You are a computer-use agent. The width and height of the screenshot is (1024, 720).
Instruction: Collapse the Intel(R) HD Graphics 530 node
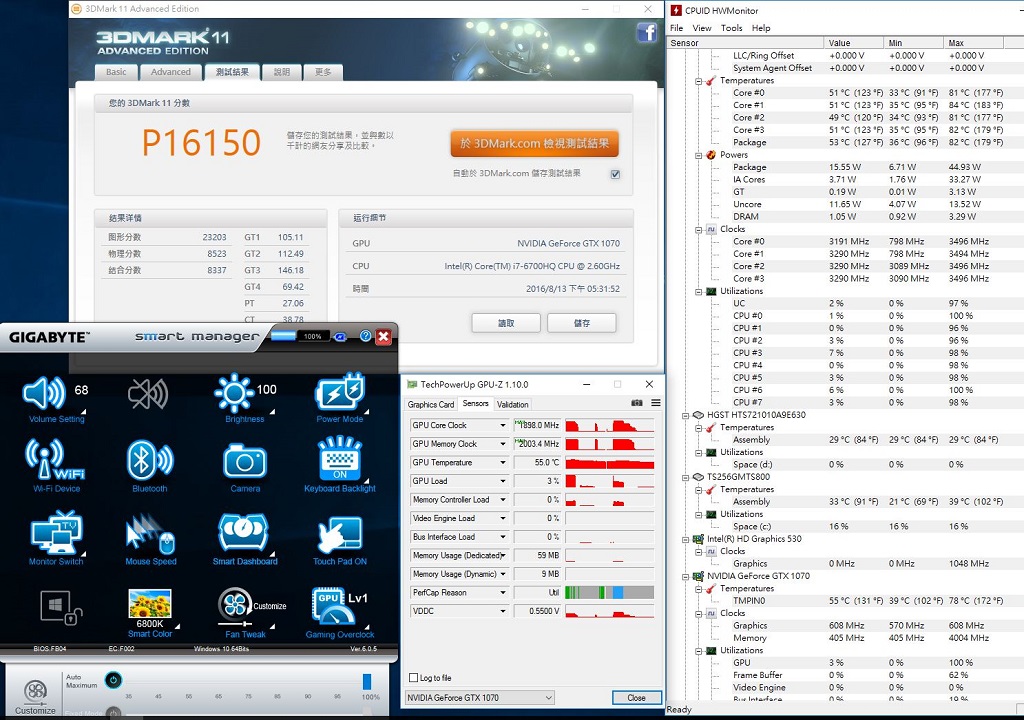pos(686,540)
